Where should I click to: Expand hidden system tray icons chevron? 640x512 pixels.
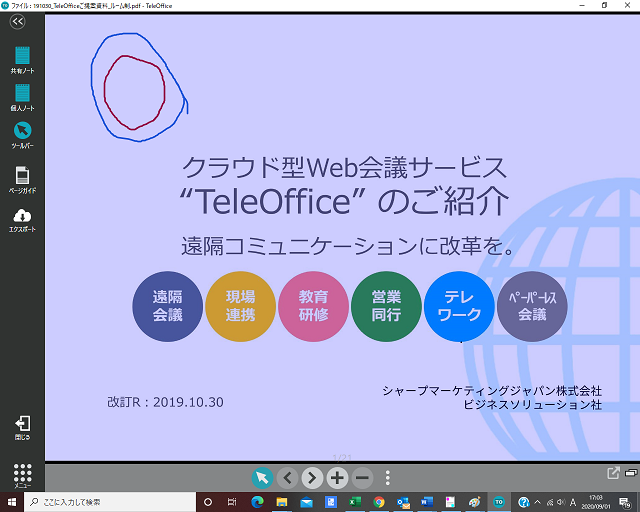coord(538,502)
